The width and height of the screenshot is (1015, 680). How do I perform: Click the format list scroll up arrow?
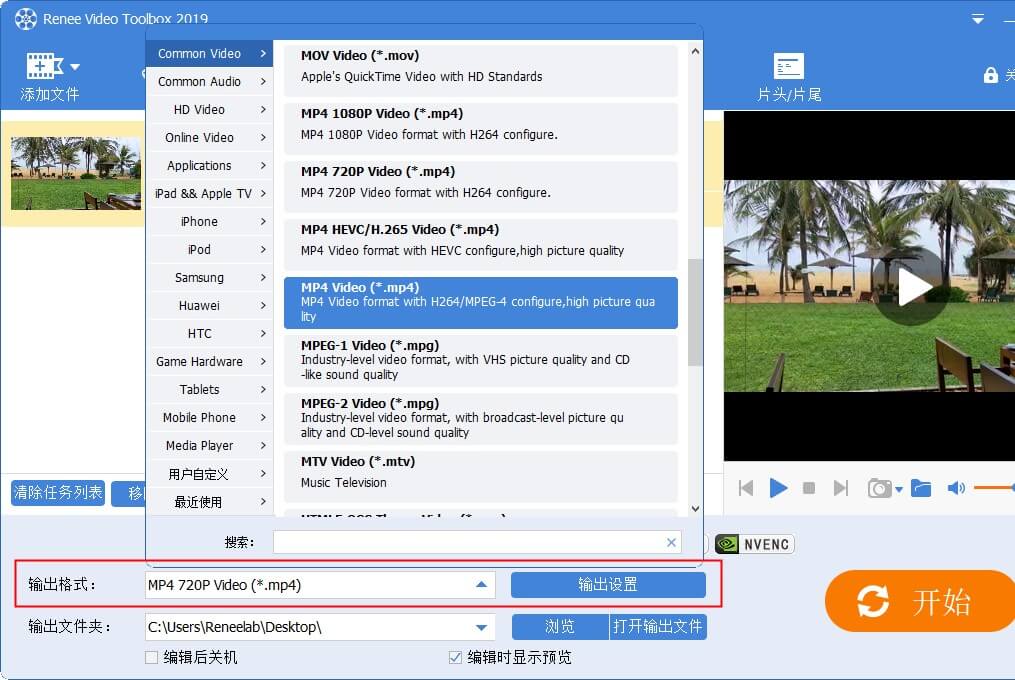(695, 51)
